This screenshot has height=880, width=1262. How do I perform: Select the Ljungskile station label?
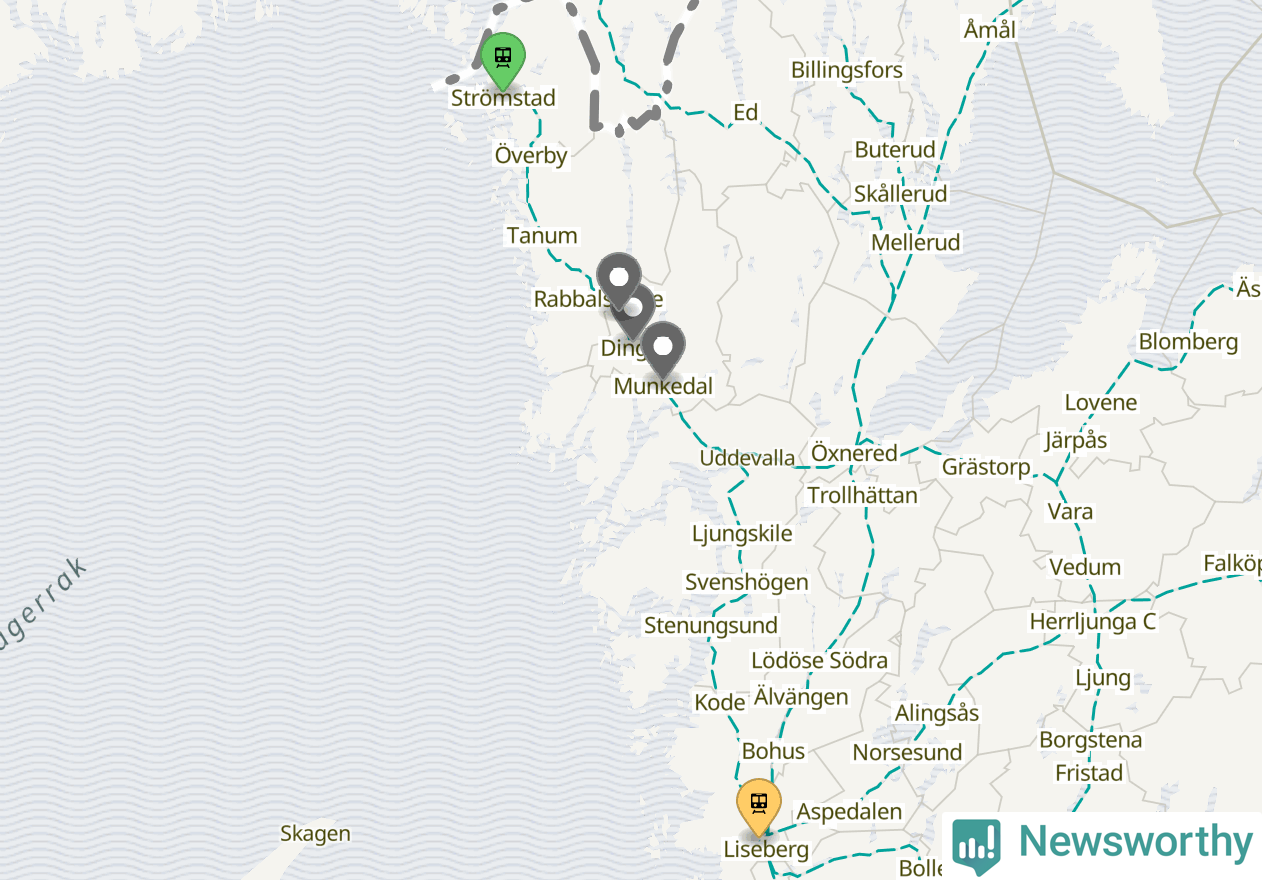pyautogui.click(x=742, y=534)
